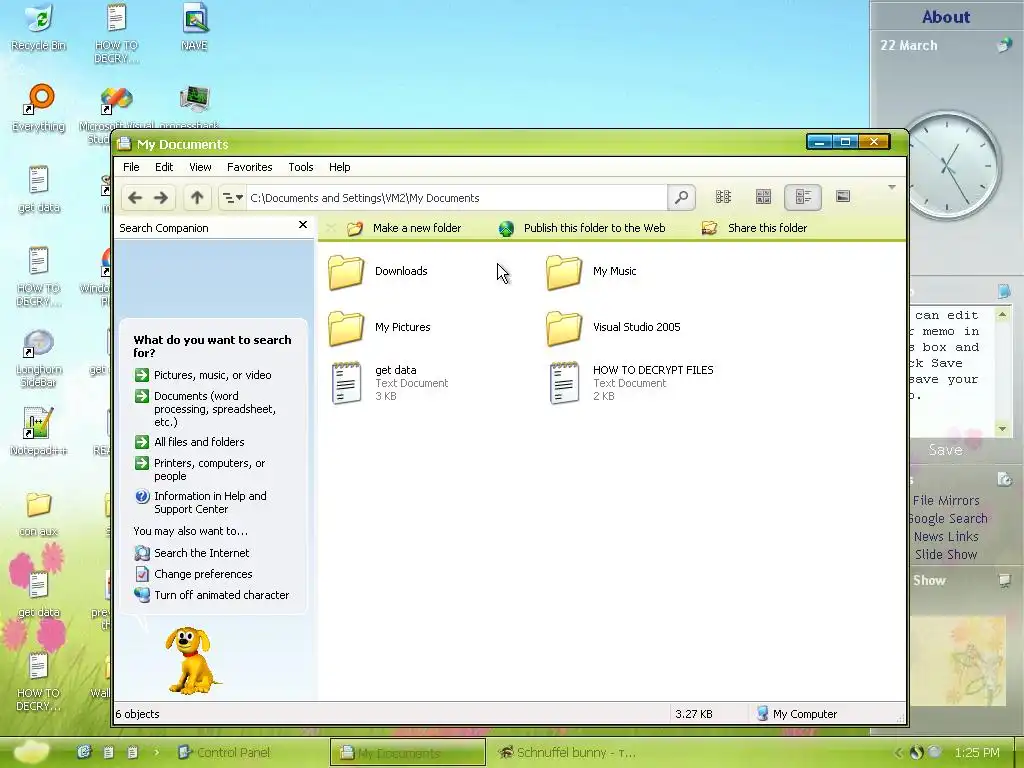
Task: Select the Downloads folder
Action: coord(377,272)
